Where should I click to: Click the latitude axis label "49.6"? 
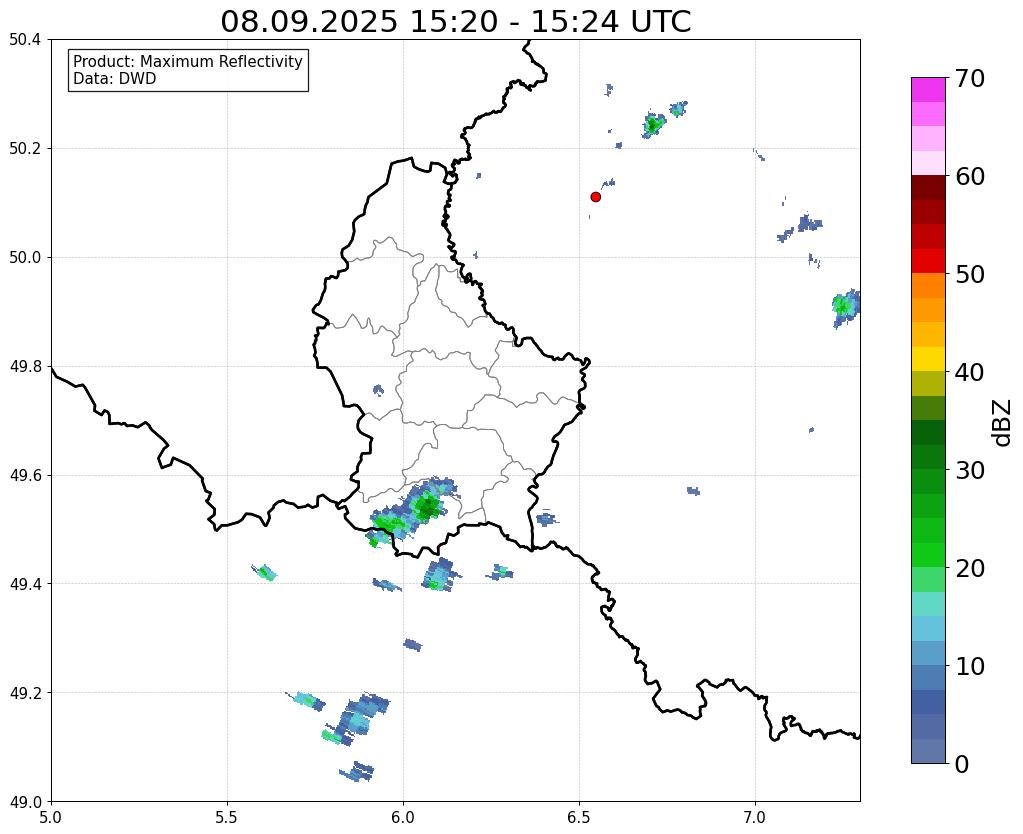(25, 475)
